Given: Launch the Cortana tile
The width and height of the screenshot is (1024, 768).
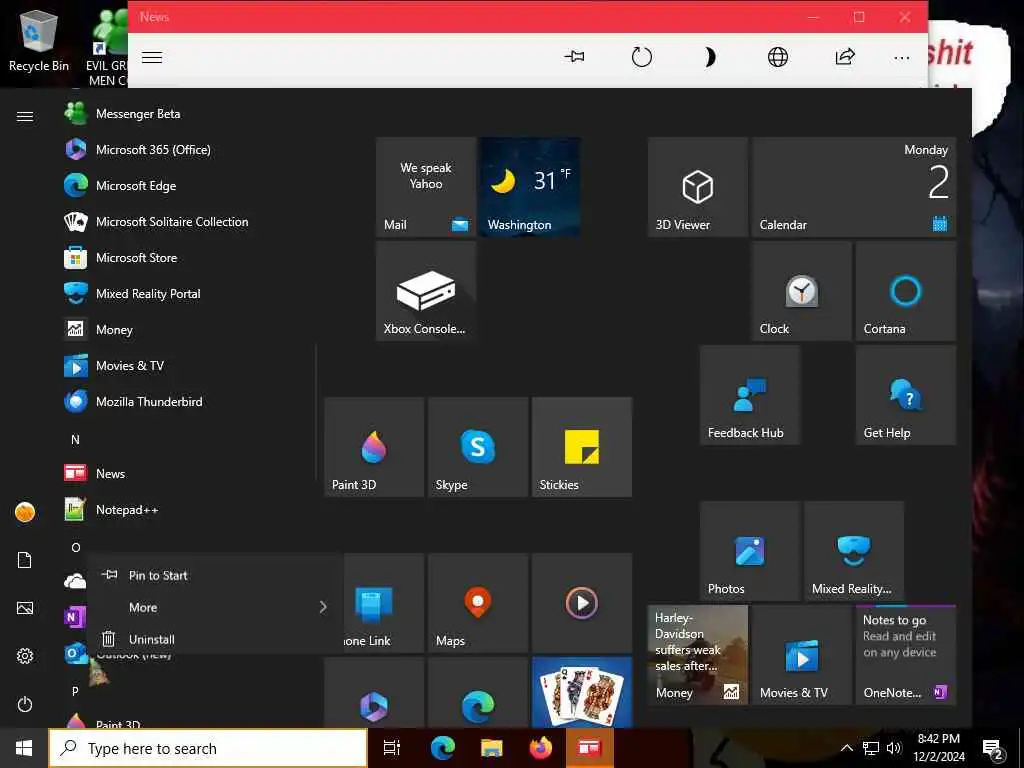Looking at the screenshot, I should click(906, 291).
